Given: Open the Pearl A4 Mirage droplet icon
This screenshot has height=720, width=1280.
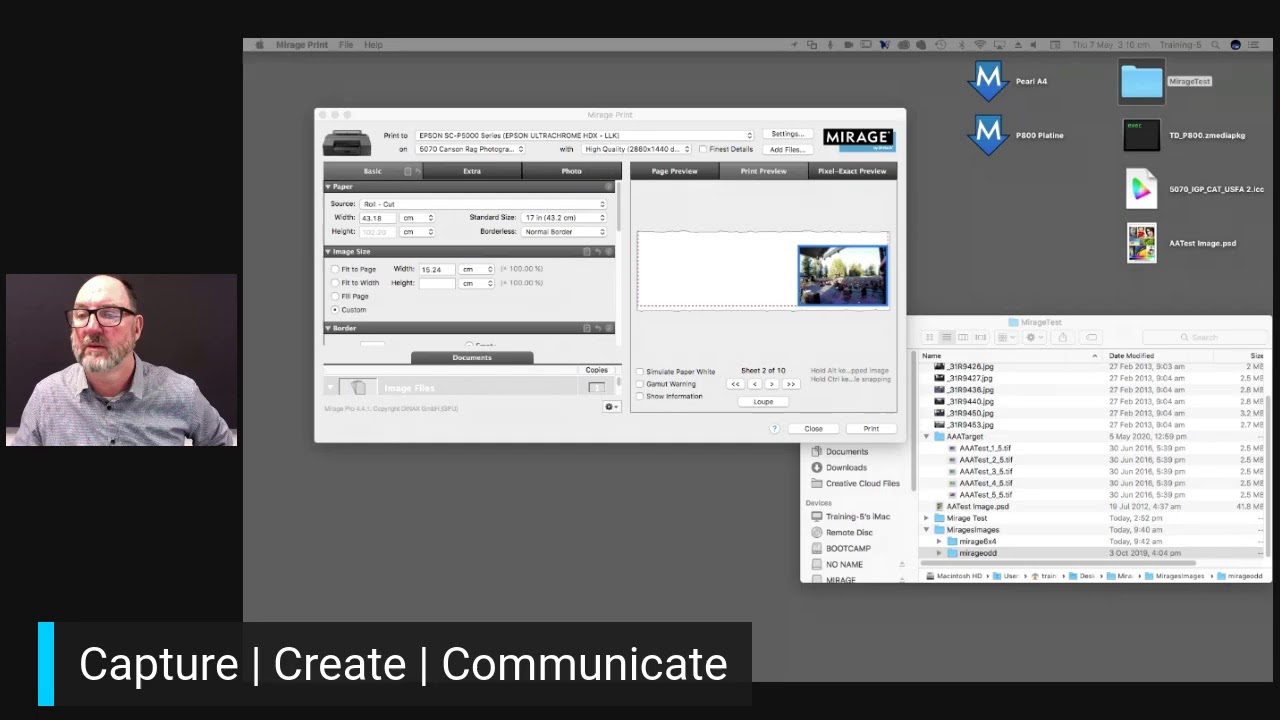Looking at the screenshot, I should point(988,81).
